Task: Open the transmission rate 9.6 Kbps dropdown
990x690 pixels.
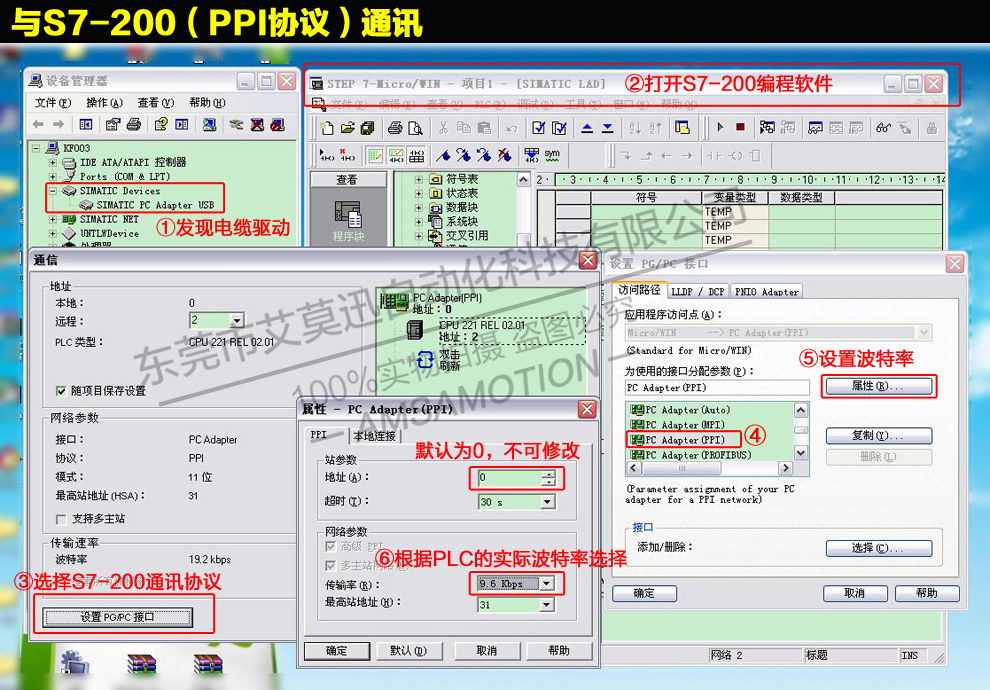Action: [546, 584]
